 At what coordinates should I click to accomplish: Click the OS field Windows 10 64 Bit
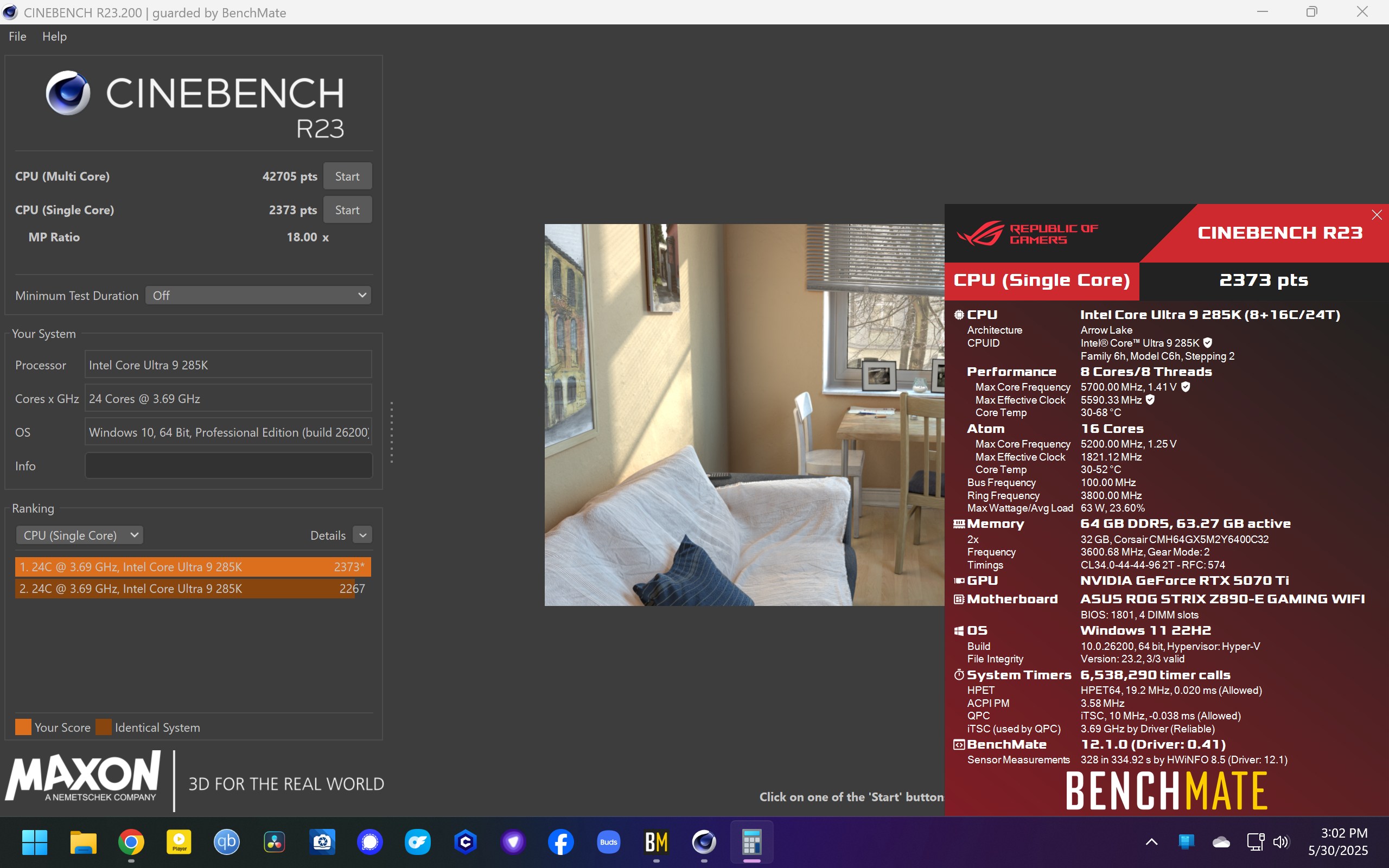coord(228,432)
